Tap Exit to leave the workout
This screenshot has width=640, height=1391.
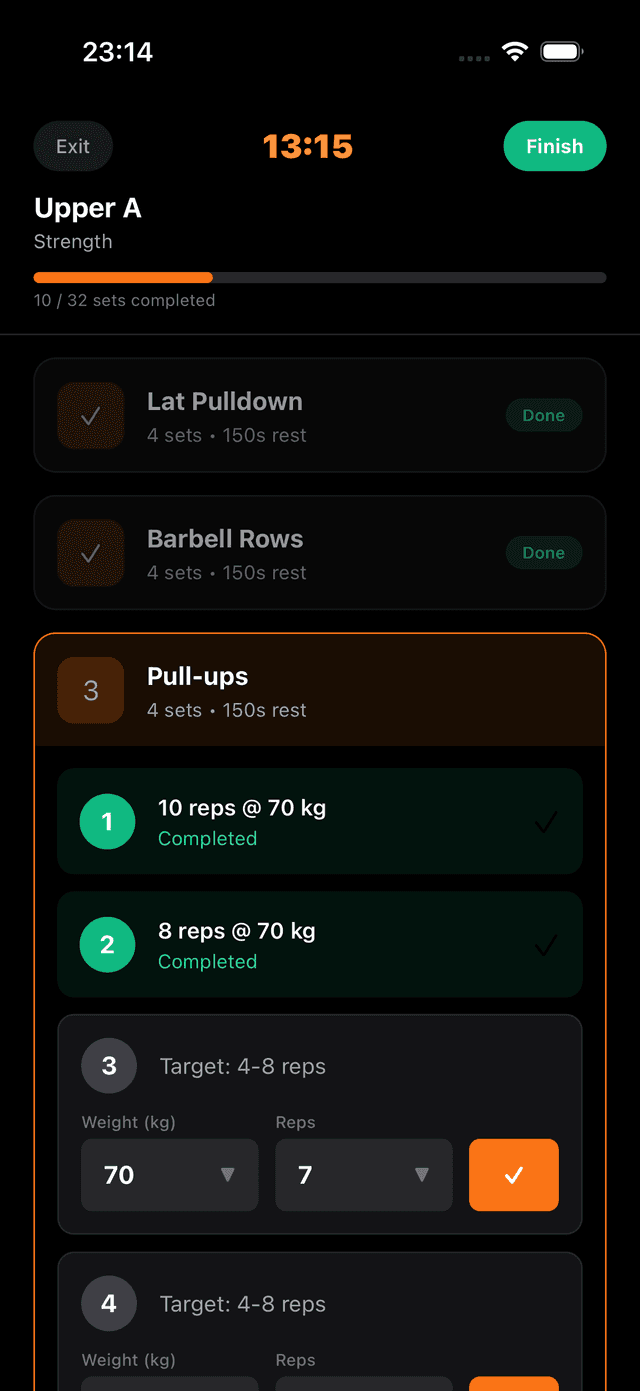[72, 146]
